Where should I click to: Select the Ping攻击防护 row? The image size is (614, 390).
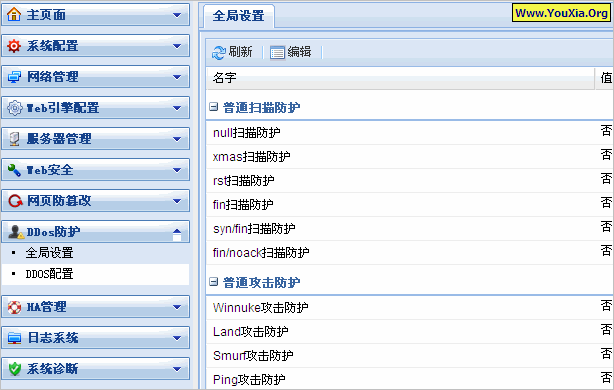pos(410,379)
